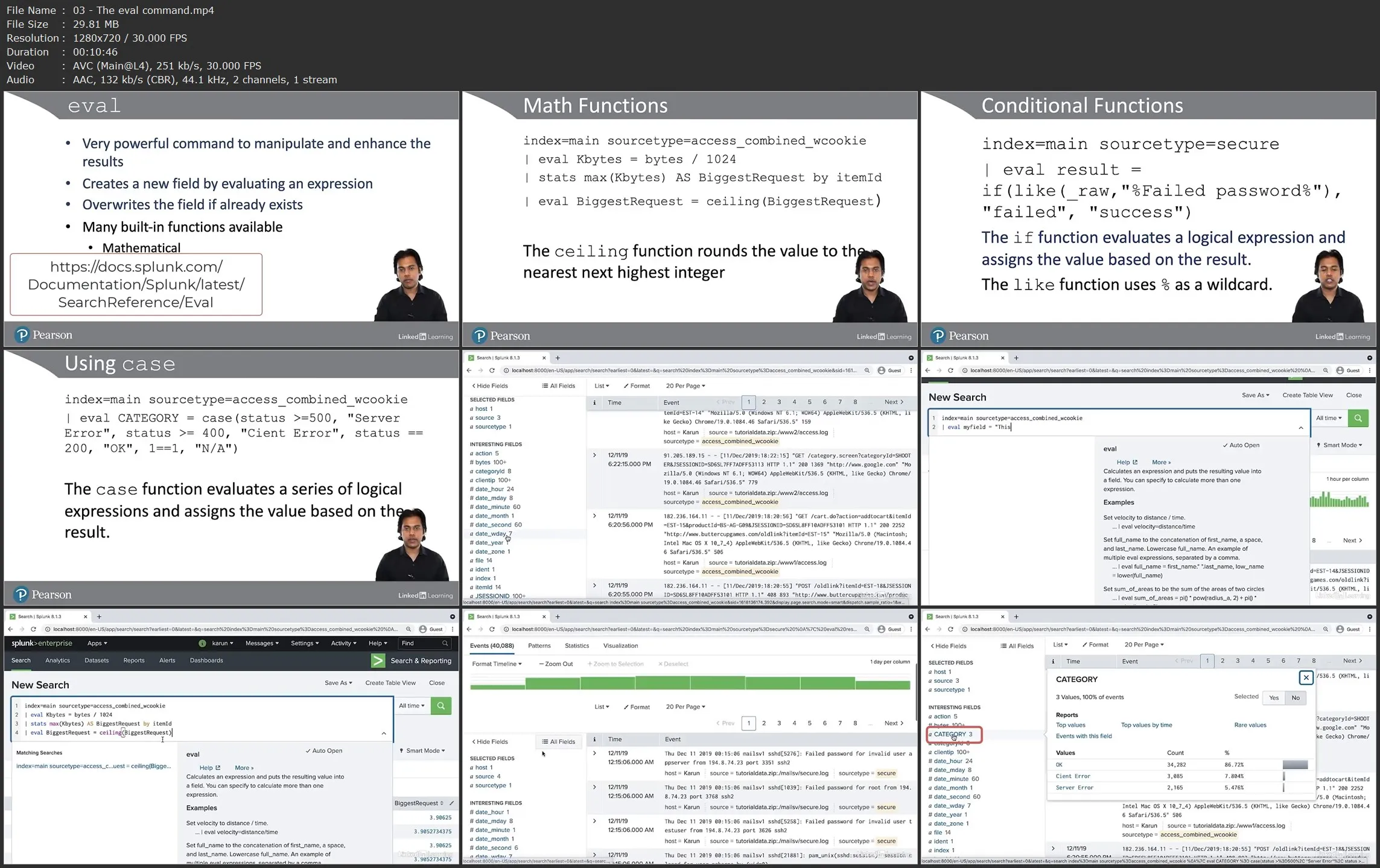Expand first Failed password event row
The image size is (1380, 868).
pyautogui.click(x=594, y=753)
